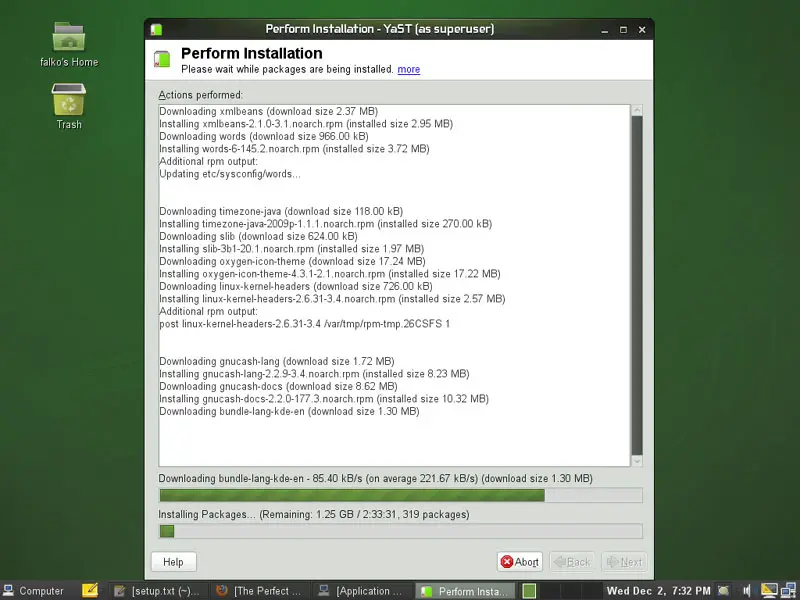Viewport: 800px width, 600px height.
Task: Click the network connection tray icon
Action: pos(788,591)
